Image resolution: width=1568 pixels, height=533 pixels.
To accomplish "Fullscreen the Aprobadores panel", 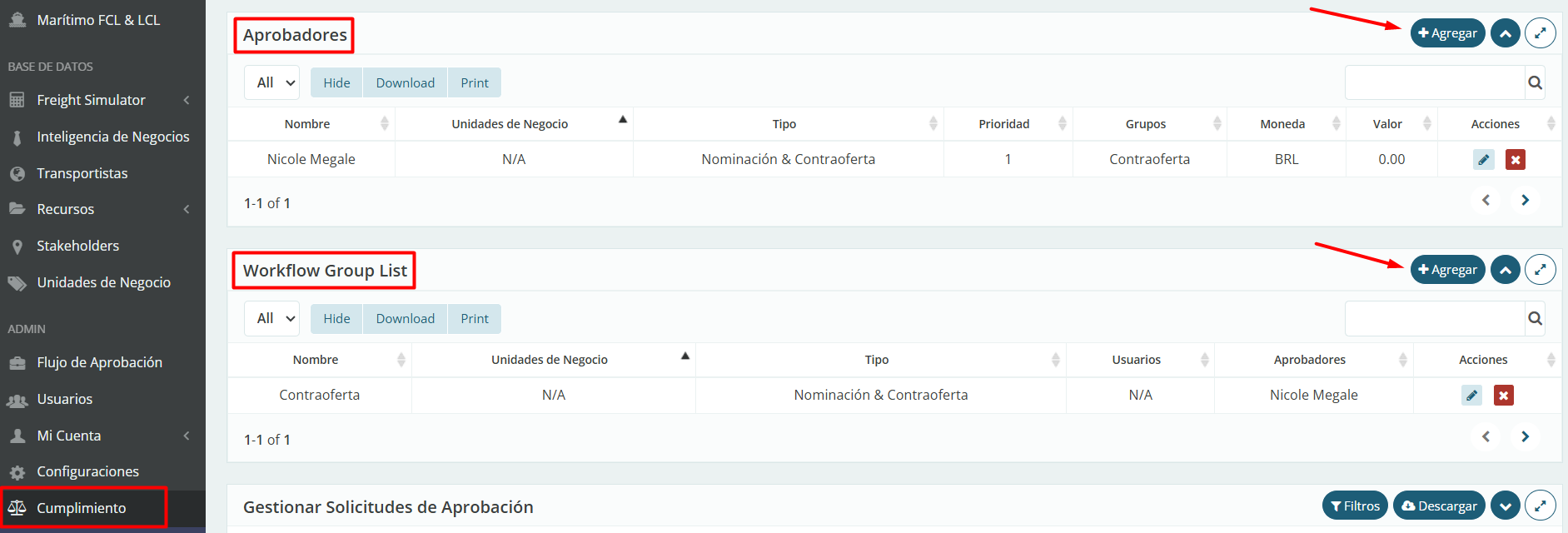I will [x=1540, y=33].
